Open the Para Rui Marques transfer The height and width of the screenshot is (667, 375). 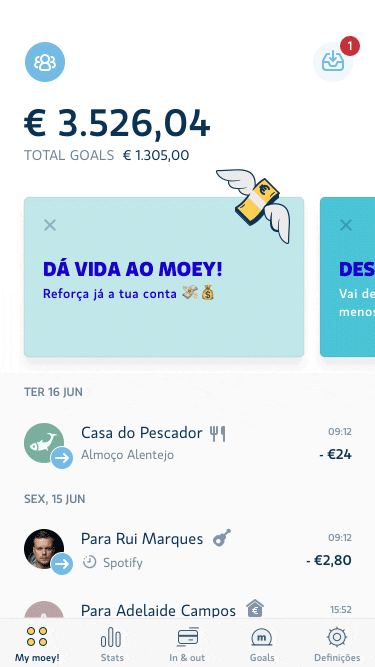188,551
